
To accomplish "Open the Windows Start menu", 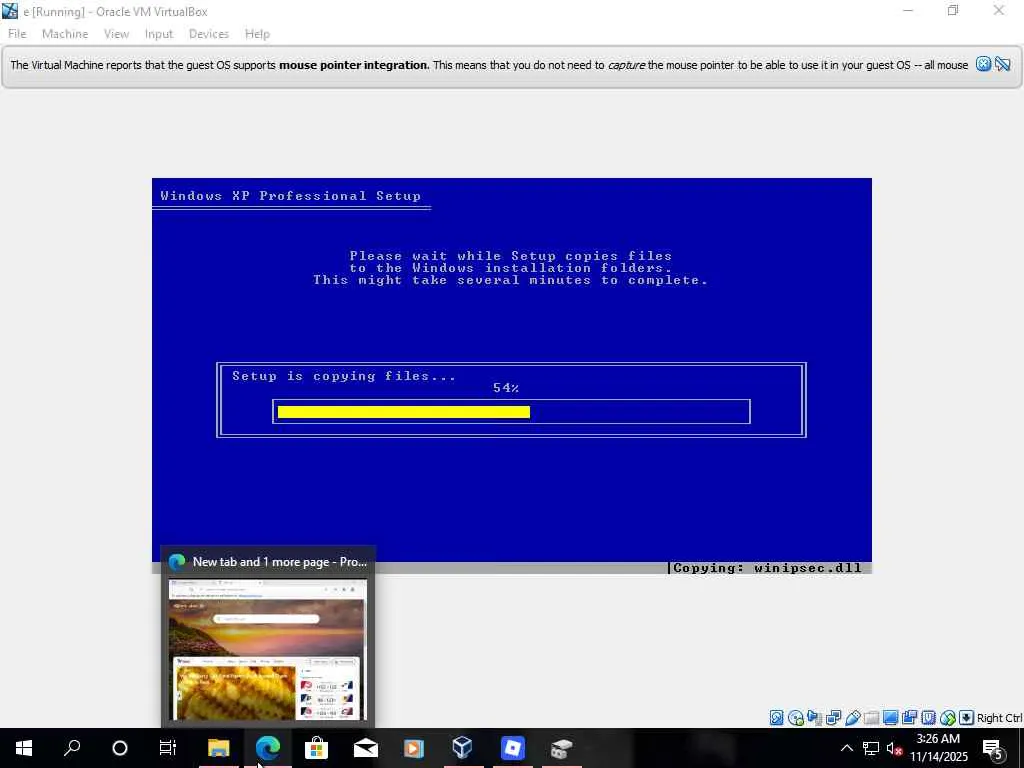I will click(x=24, y=748).
